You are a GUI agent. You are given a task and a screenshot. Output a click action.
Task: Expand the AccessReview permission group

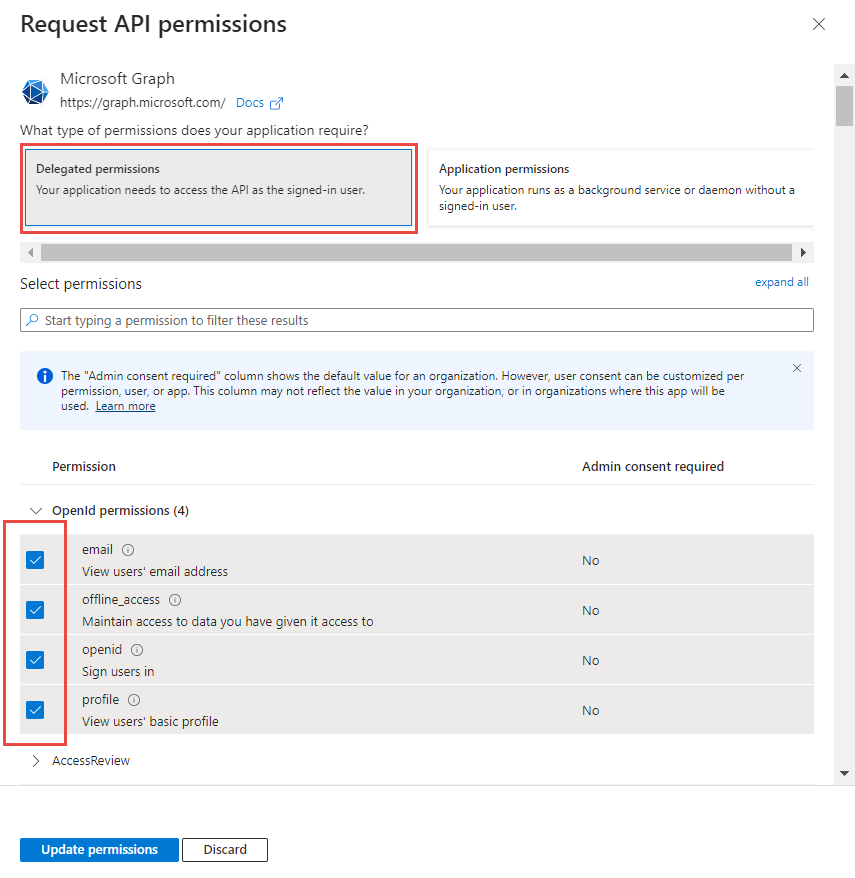coord(36,761)
